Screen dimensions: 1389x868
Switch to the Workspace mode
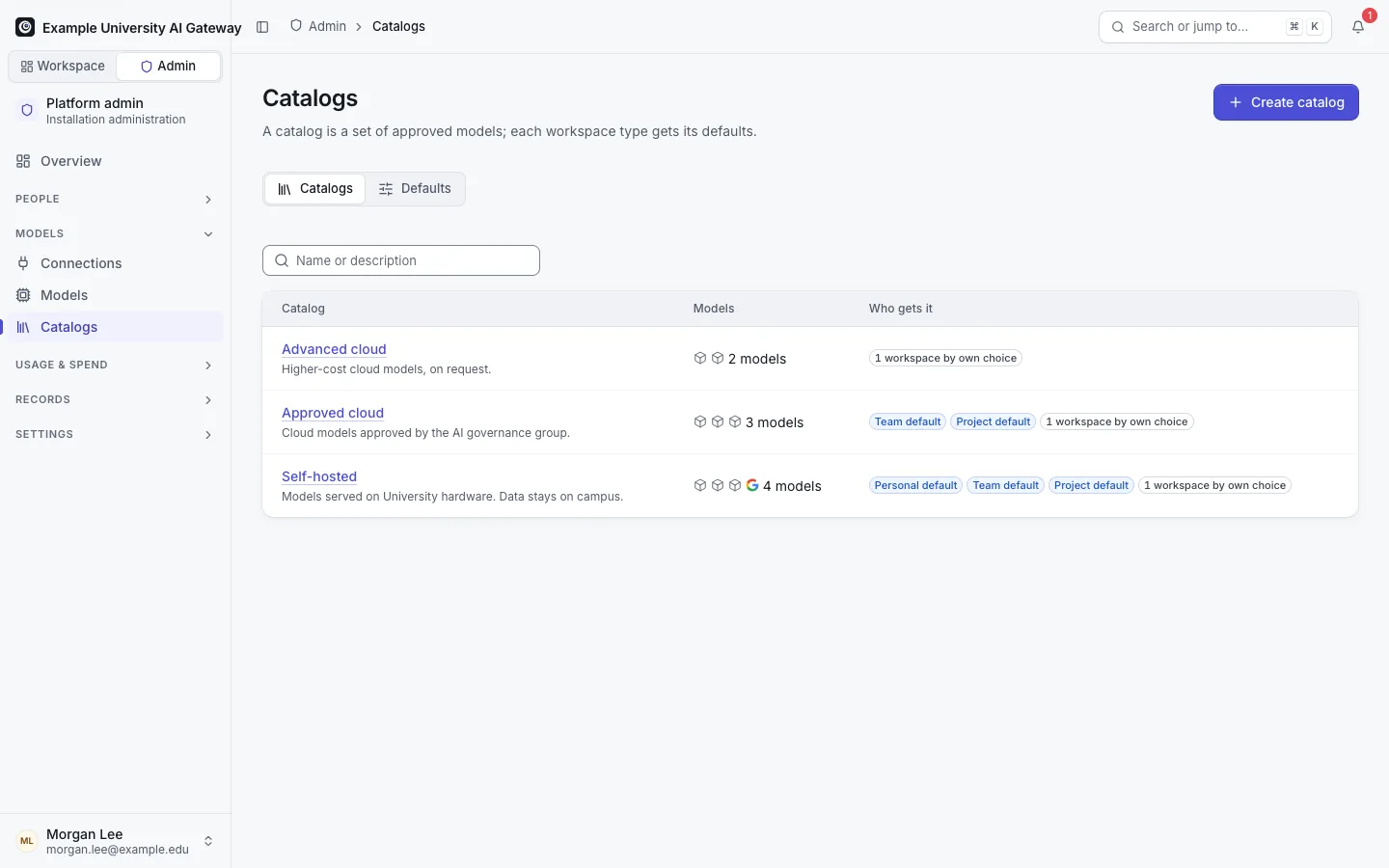[x=63, y=66]
